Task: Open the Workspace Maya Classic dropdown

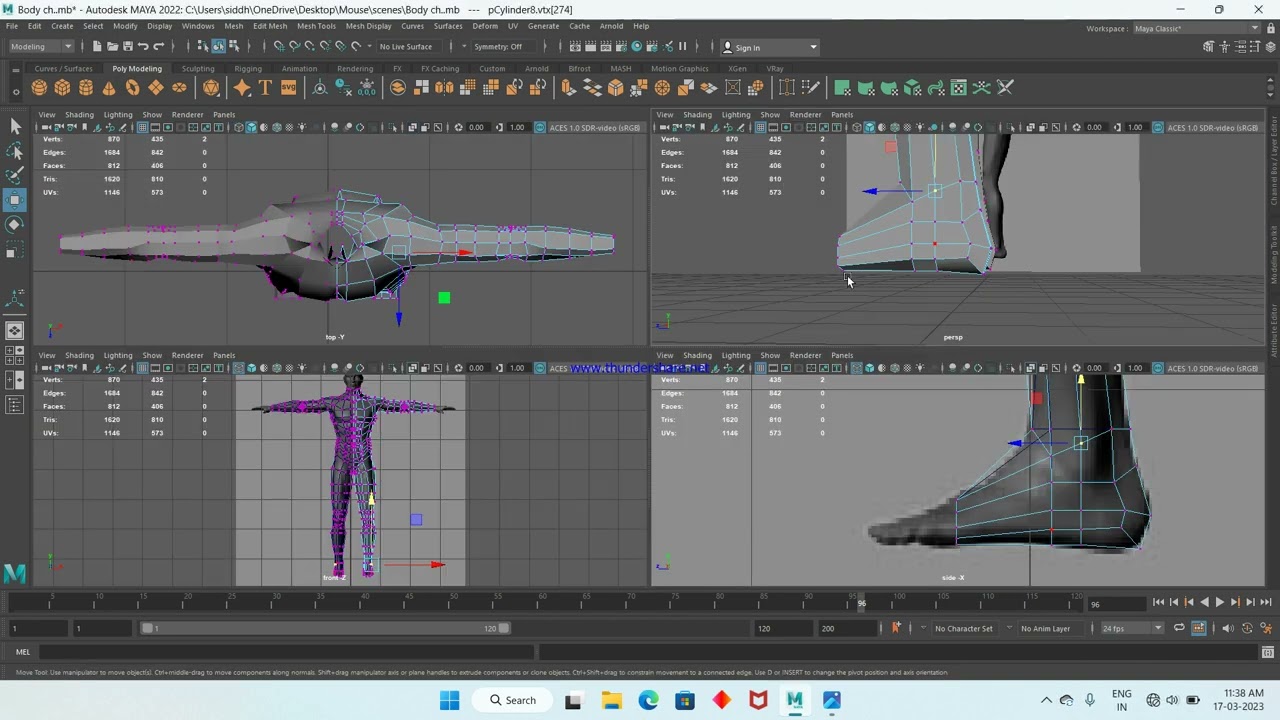Action: pos(1196,28)
